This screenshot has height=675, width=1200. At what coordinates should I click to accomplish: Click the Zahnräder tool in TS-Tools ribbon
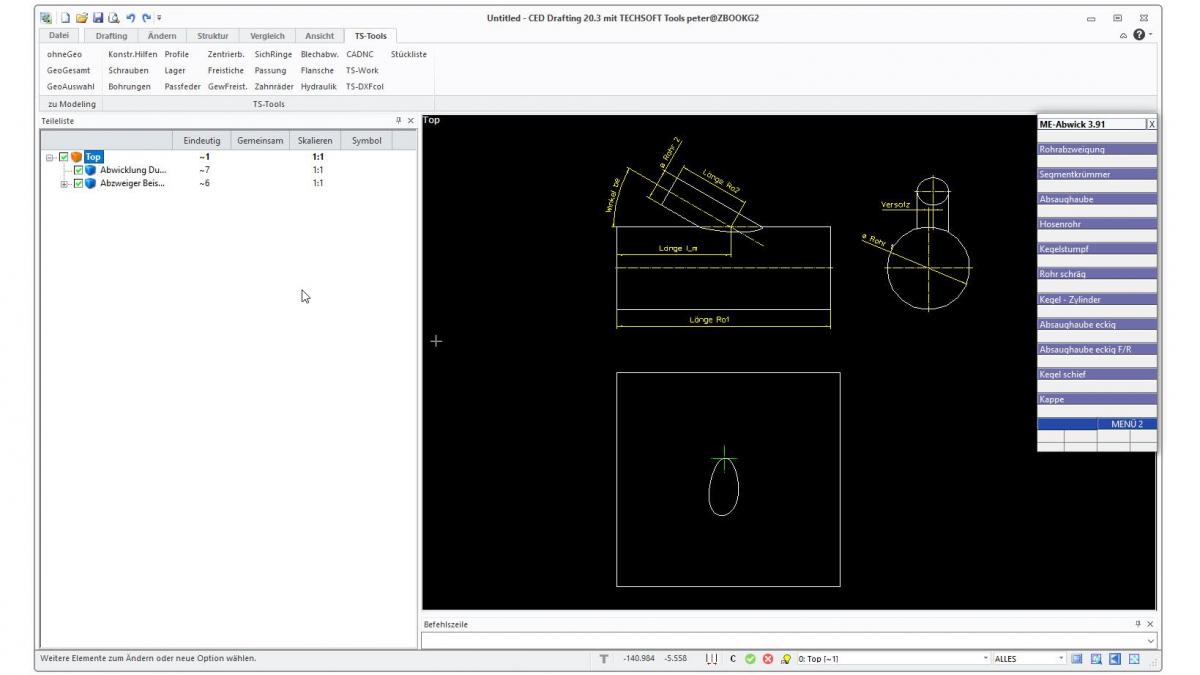(272, 86)
